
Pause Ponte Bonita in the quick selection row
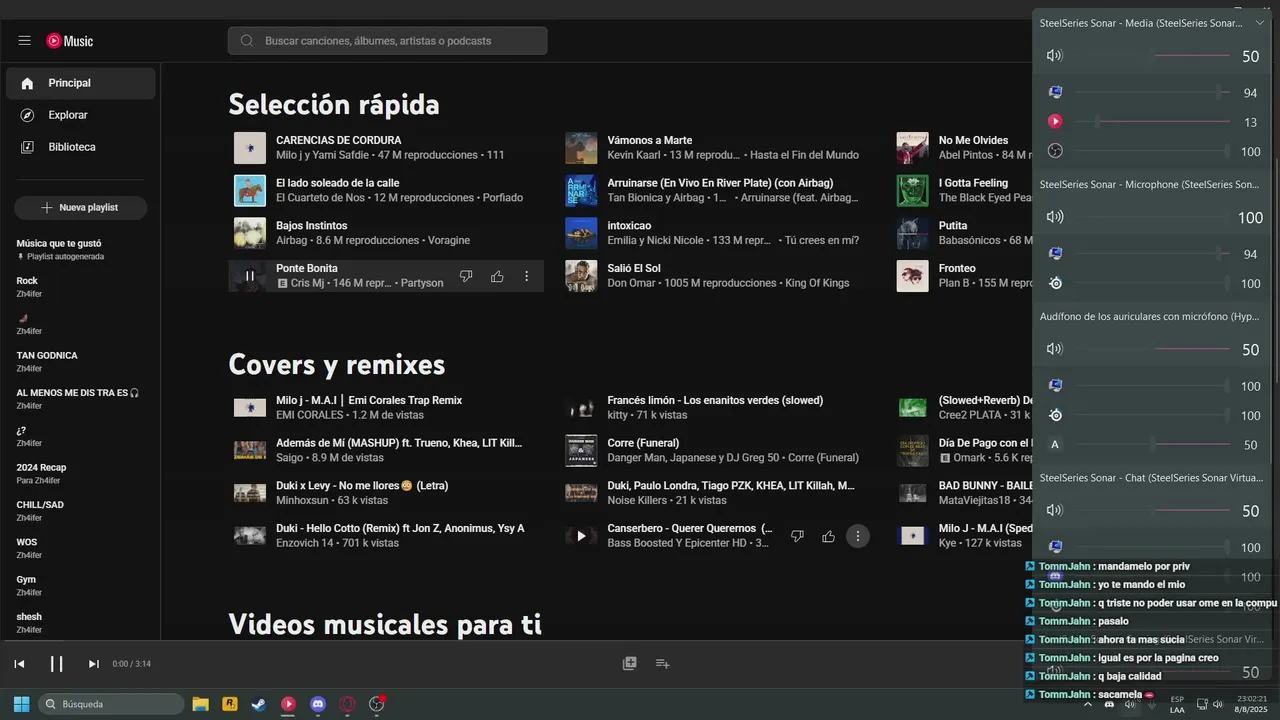coord(250,276)
